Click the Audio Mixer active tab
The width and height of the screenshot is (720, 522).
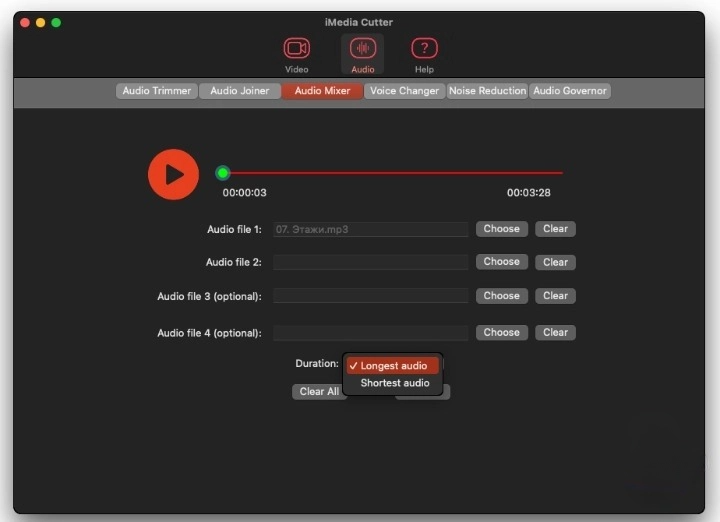click(322, 91)
